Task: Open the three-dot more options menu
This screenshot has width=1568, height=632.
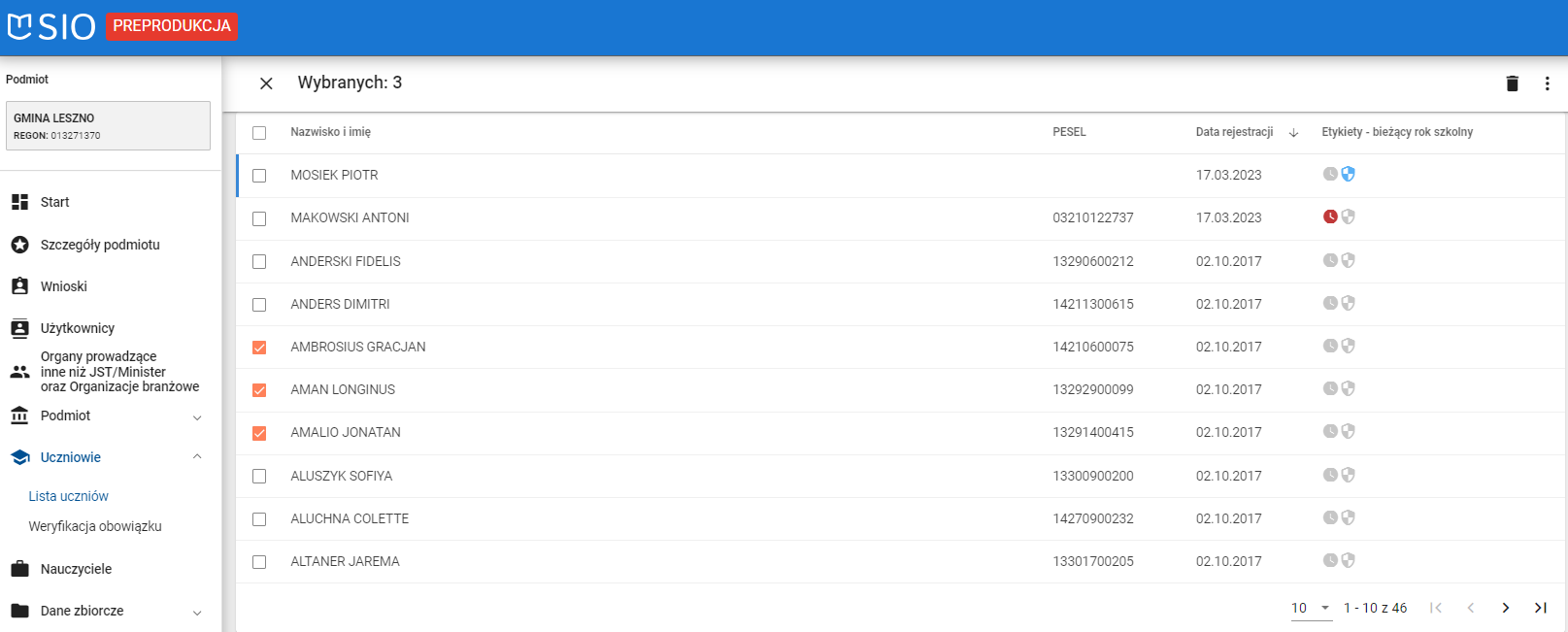Action: pos(1547,83)
